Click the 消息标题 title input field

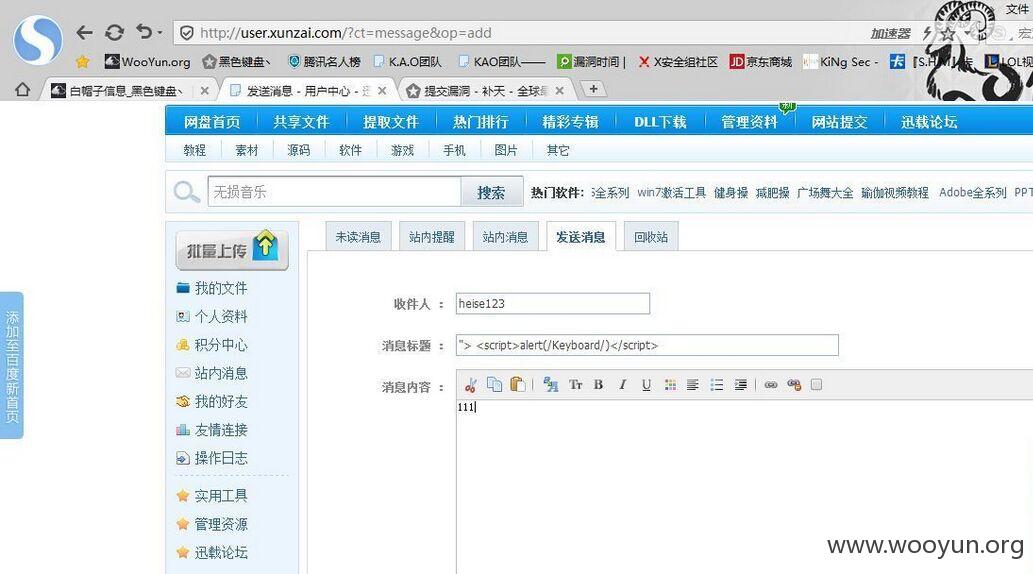coord(647,345)
